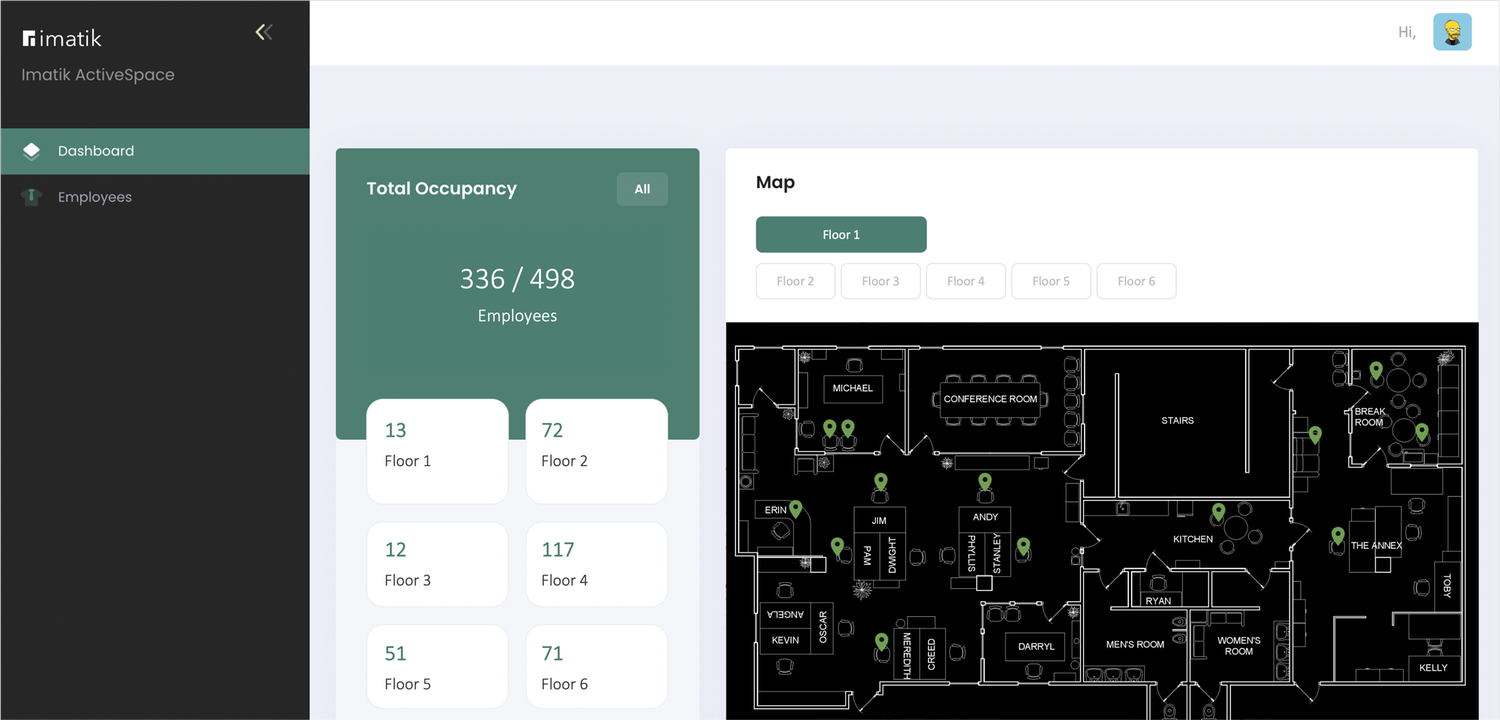Switch to the Floor 2 map view
This screenshot has width=1500, height=720.
pyautogui.click(x=795, y=281)
